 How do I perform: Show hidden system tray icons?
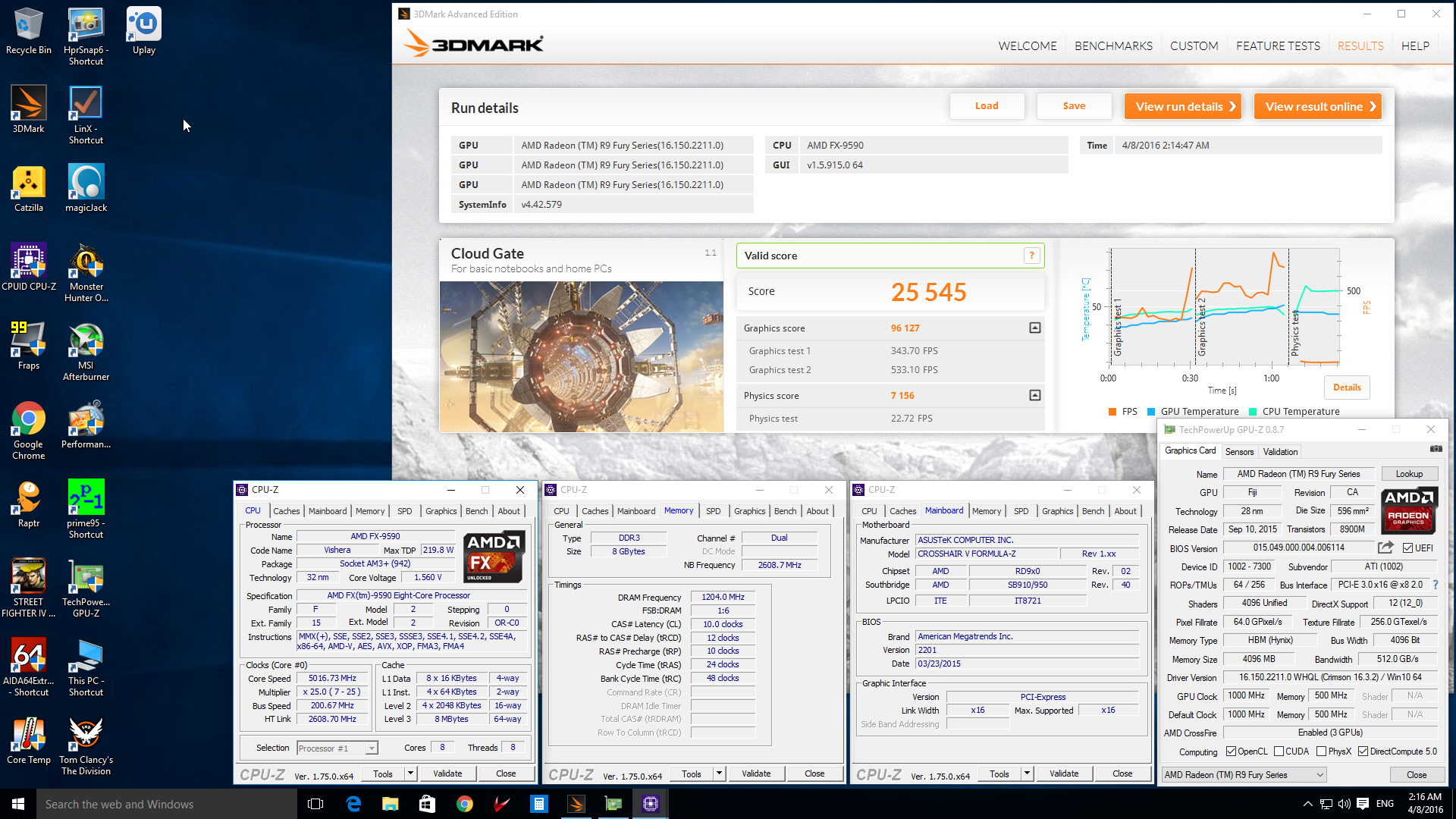pyautogui.click(x=1307, y=804)
